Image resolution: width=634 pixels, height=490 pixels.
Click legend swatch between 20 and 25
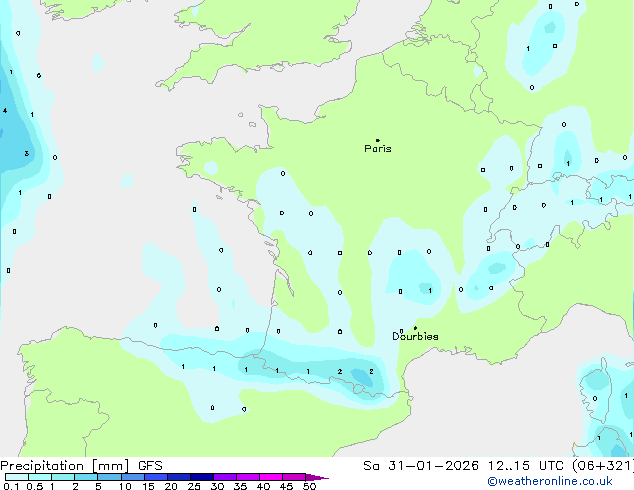tap(179, 477)
